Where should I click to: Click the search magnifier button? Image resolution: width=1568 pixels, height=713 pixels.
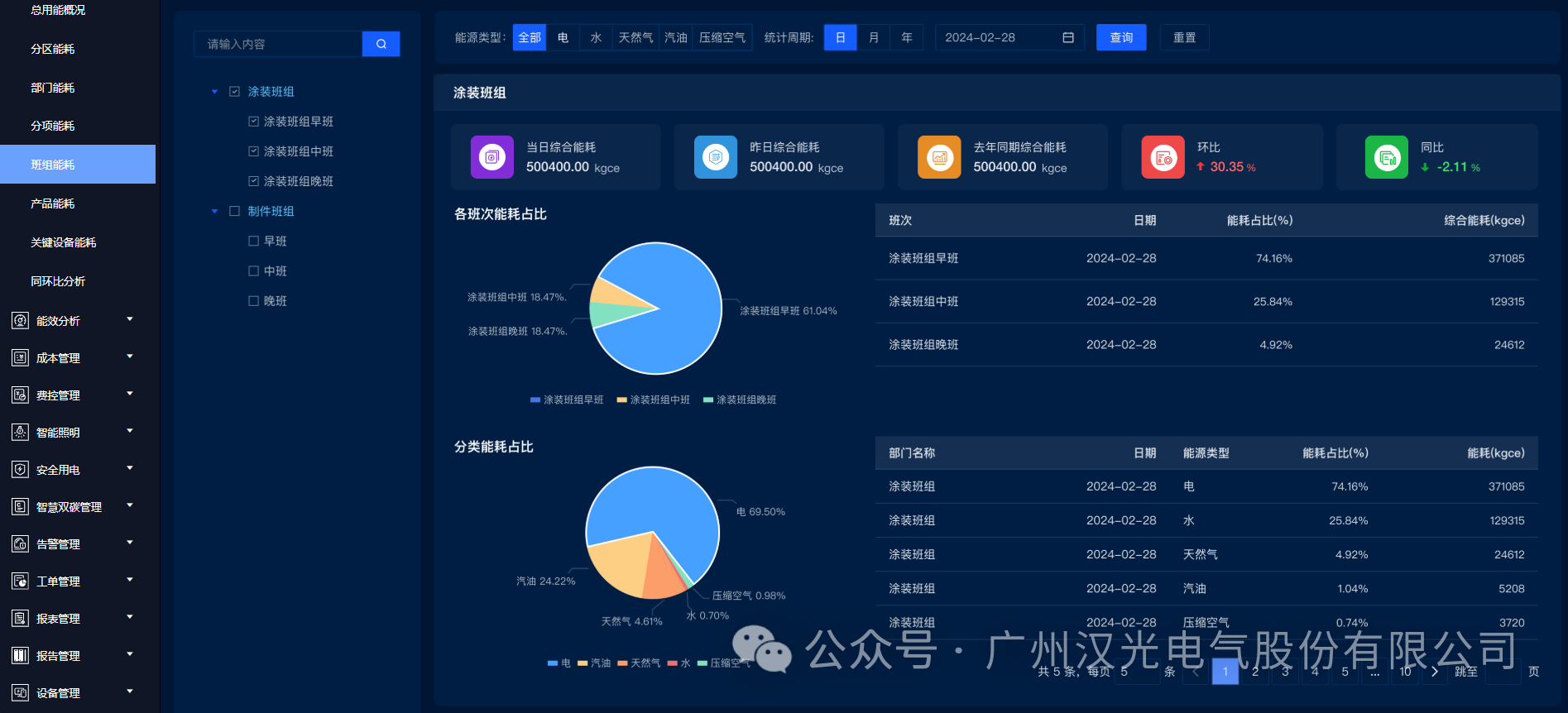coord(381,44)
